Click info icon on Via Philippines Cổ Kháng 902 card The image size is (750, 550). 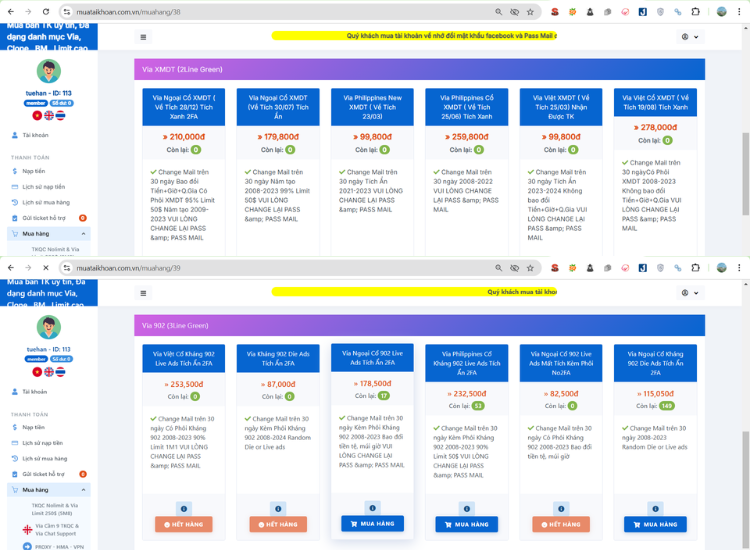pyautogui.click(x=464, y=508)
